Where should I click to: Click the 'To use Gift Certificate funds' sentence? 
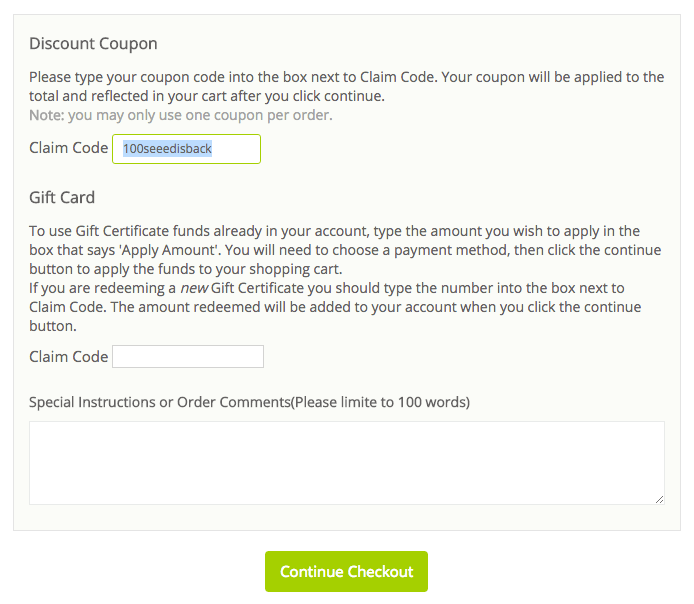point(334,231)
